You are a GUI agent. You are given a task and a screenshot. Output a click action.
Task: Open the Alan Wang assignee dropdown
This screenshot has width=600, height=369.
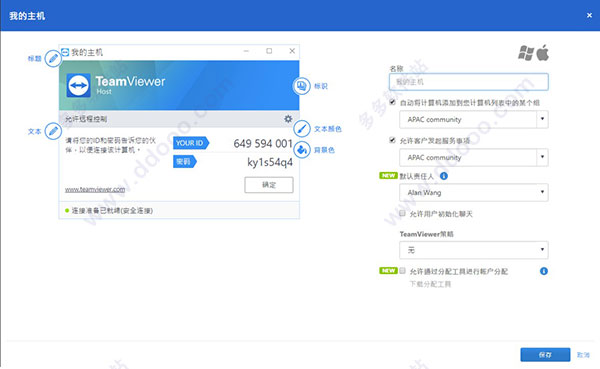474,193
